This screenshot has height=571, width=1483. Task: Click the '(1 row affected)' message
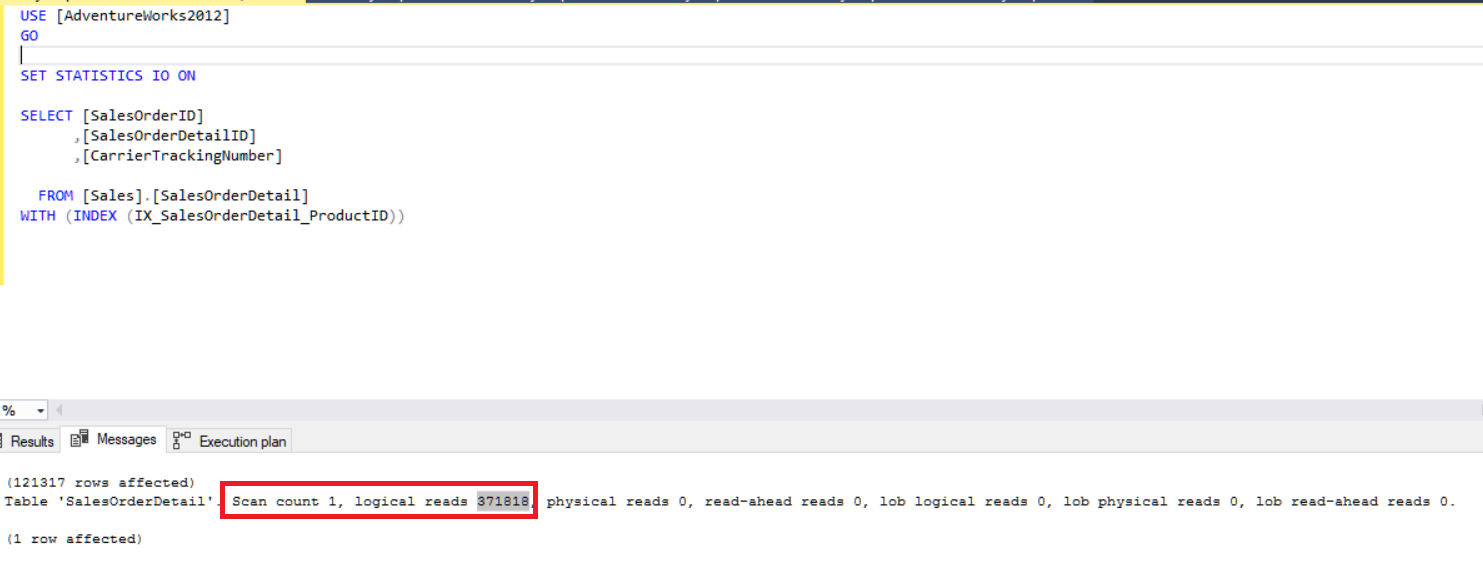[x=74, y=539]
